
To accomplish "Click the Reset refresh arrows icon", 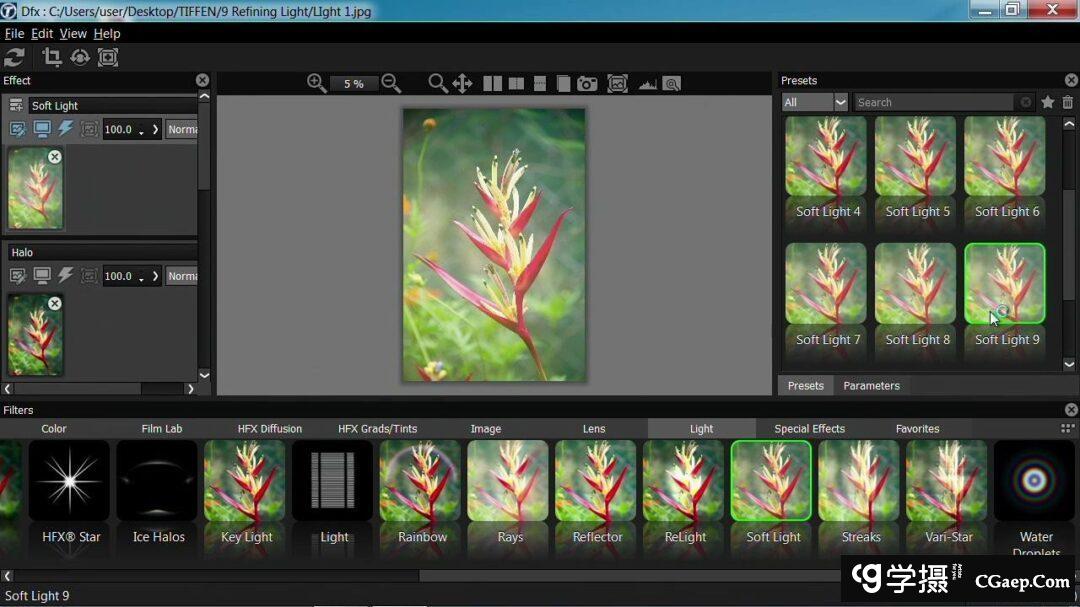I will (15, 57).
